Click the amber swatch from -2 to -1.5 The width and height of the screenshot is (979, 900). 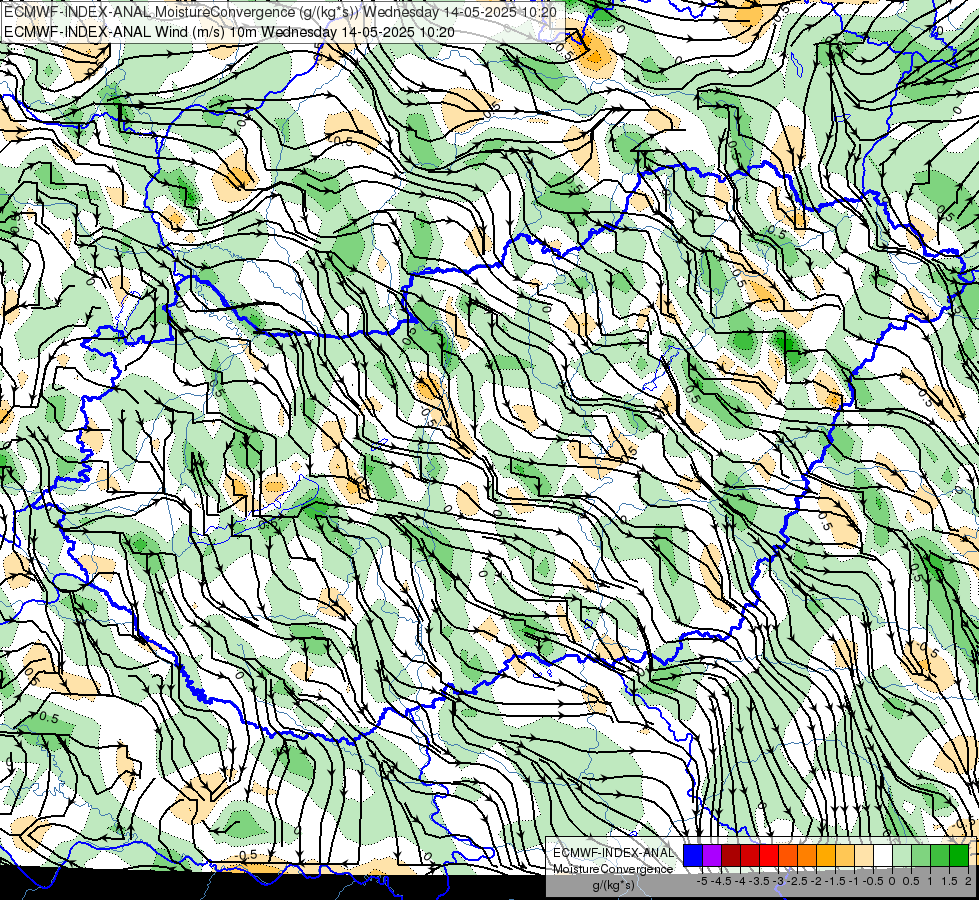point(826,856)
